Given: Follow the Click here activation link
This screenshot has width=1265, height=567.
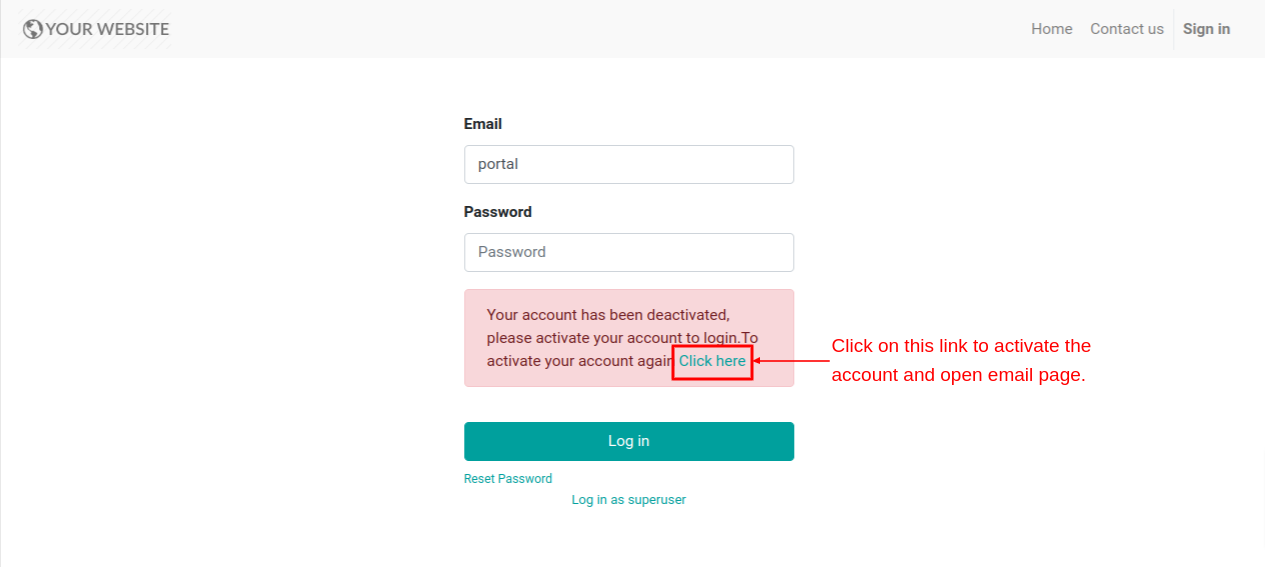Looking at the screenshot, I should [712, 361].
